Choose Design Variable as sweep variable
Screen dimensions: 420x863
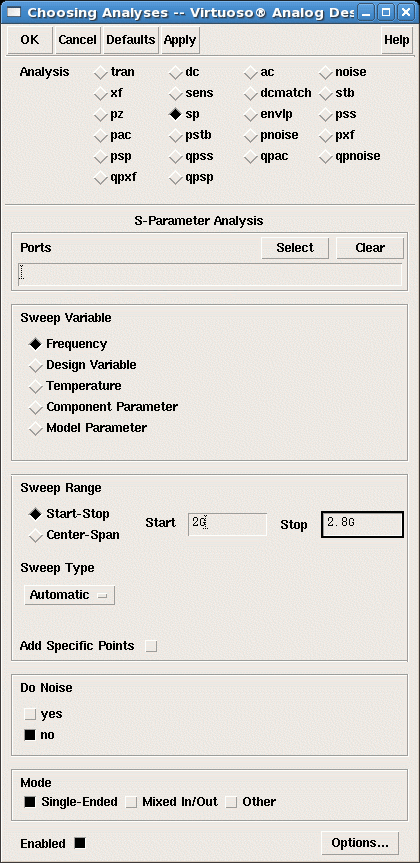pos(36,365)
